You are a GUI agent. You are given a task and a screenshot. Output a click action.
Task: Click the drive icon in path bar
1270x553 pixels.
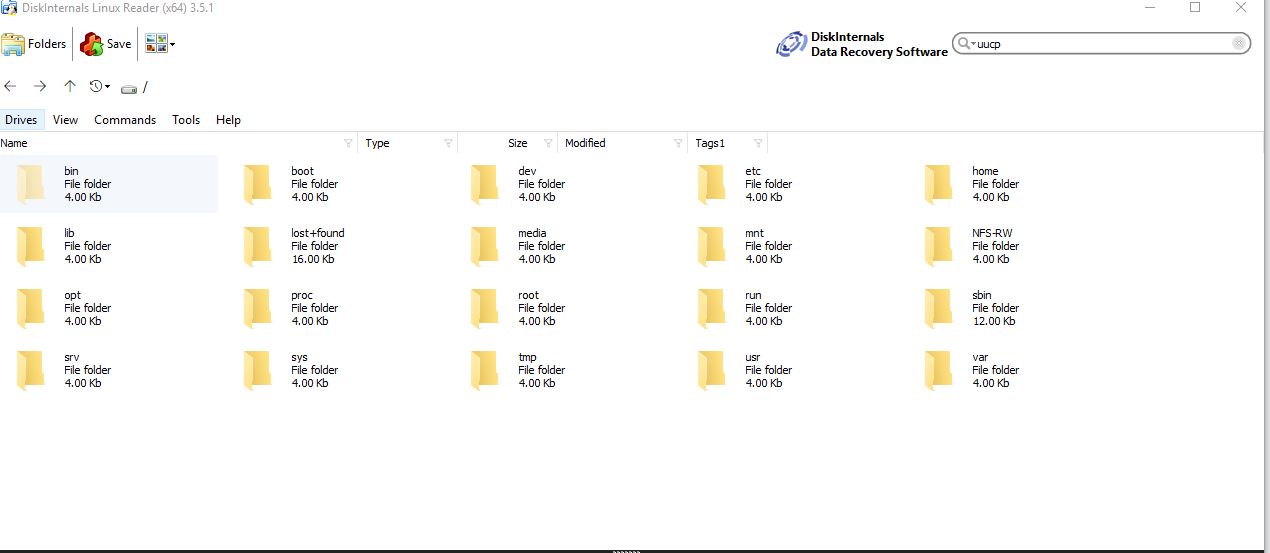click(129, 89)
